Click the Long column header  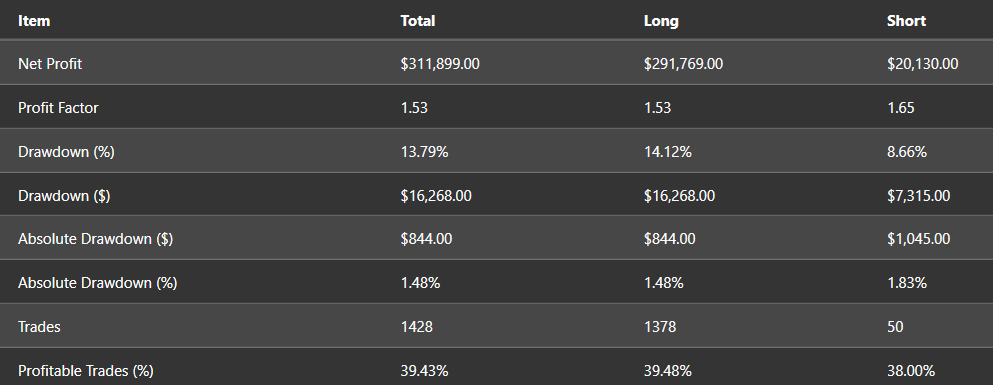(661, 21)
